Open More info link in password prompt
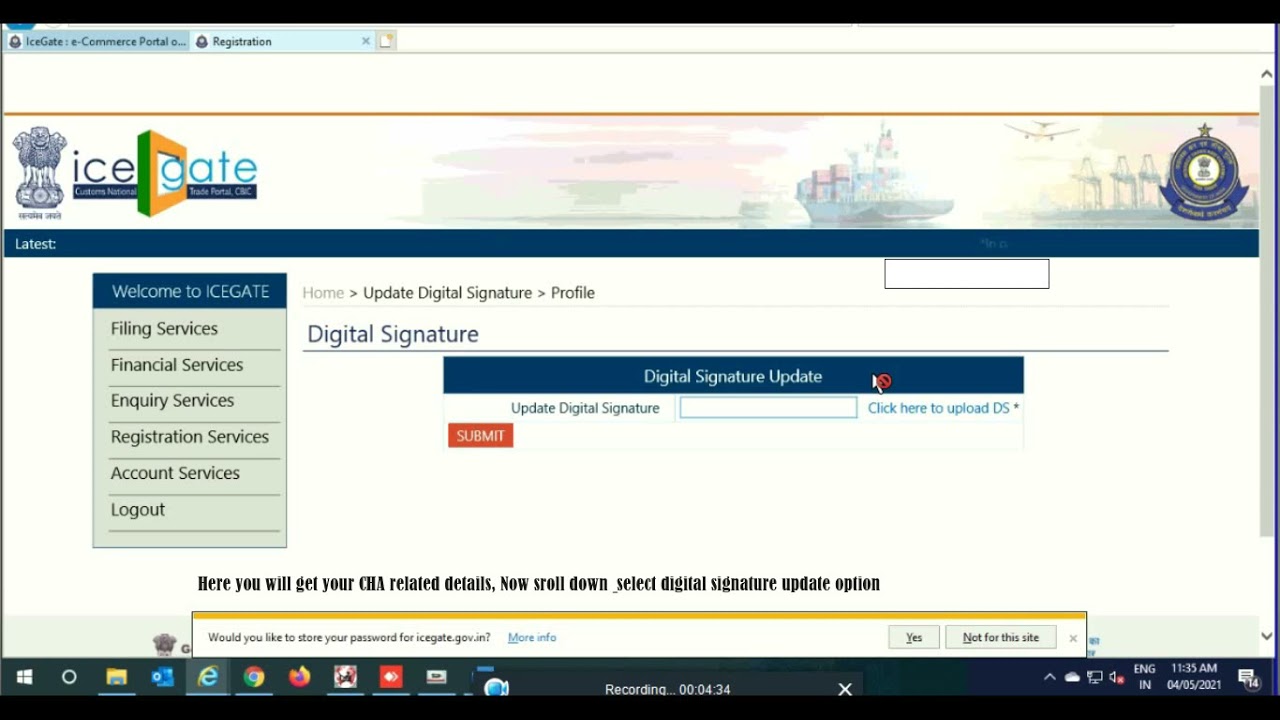Screen dimensions: 1280x720 click(x=532, y=638)
